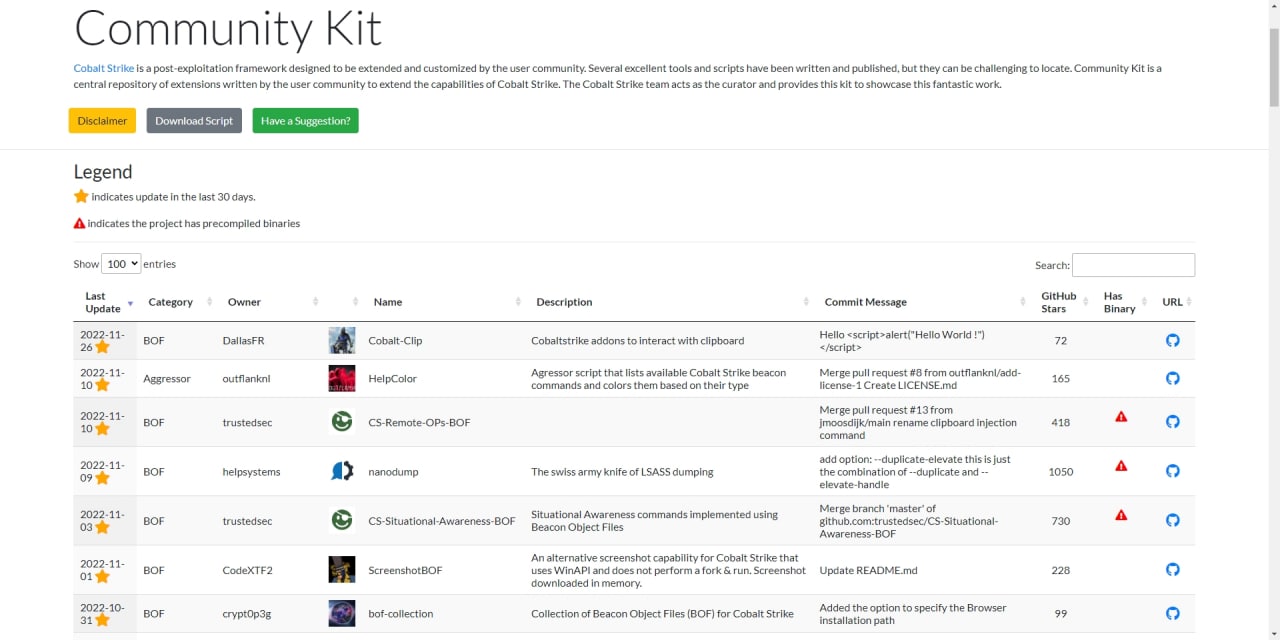Click the bof-collection GitHub icon
The height and width of the screenshot is (640, 1280).
coord(1172,613)
